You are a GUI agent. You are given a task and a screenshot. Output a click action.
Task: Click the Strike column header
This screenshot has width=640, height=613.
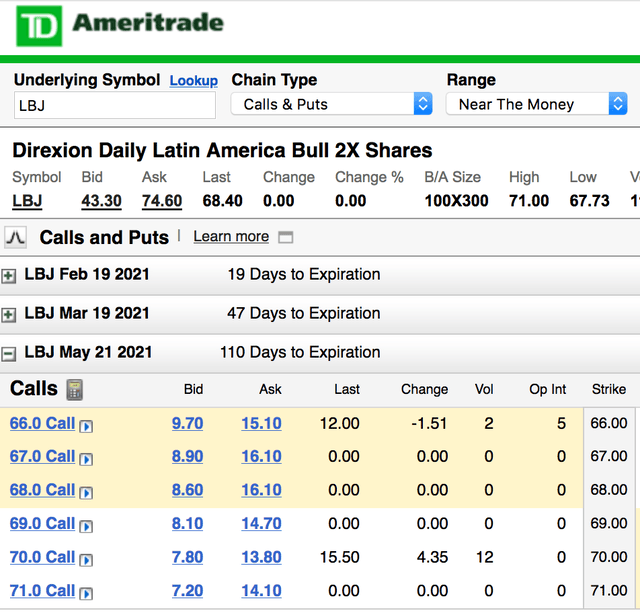pyautogui.click(x=609, y=389)
